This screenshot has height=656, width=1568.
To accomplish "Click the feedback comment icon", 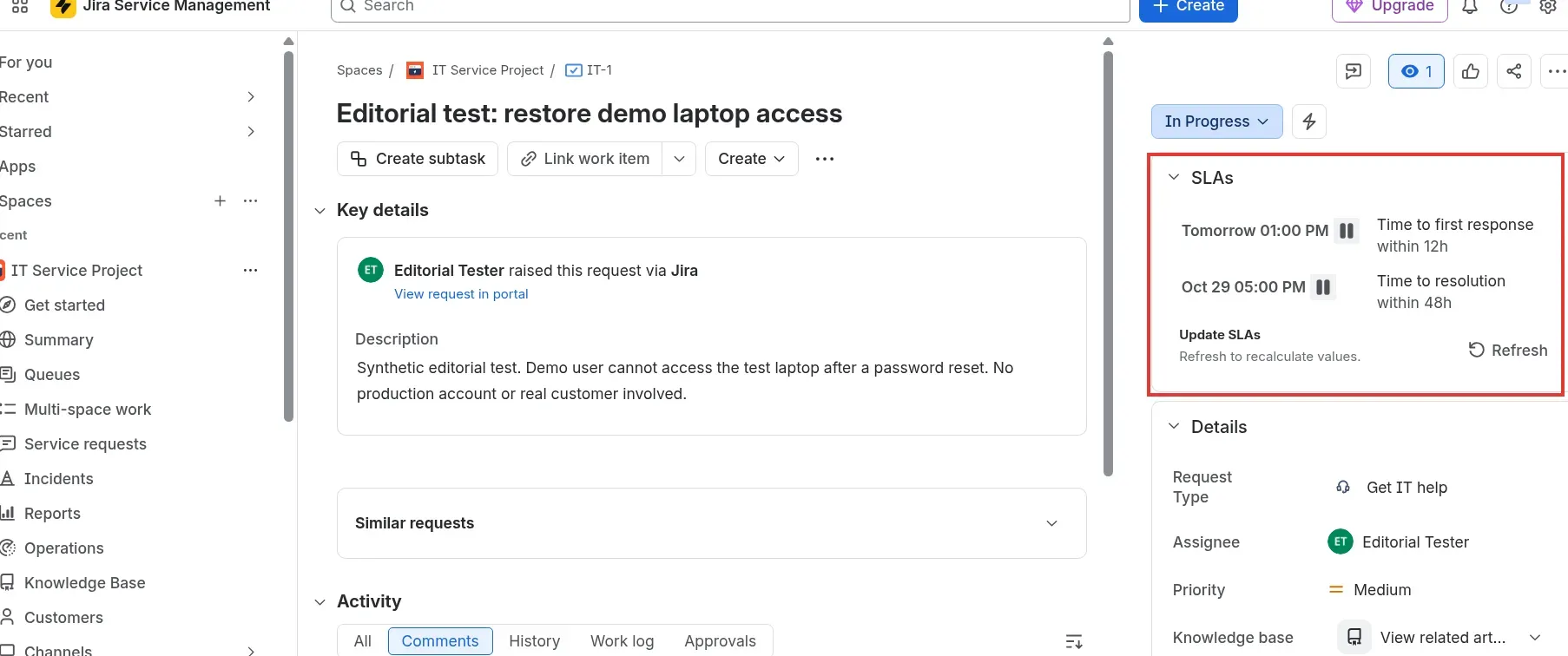I will [1354, 71].
